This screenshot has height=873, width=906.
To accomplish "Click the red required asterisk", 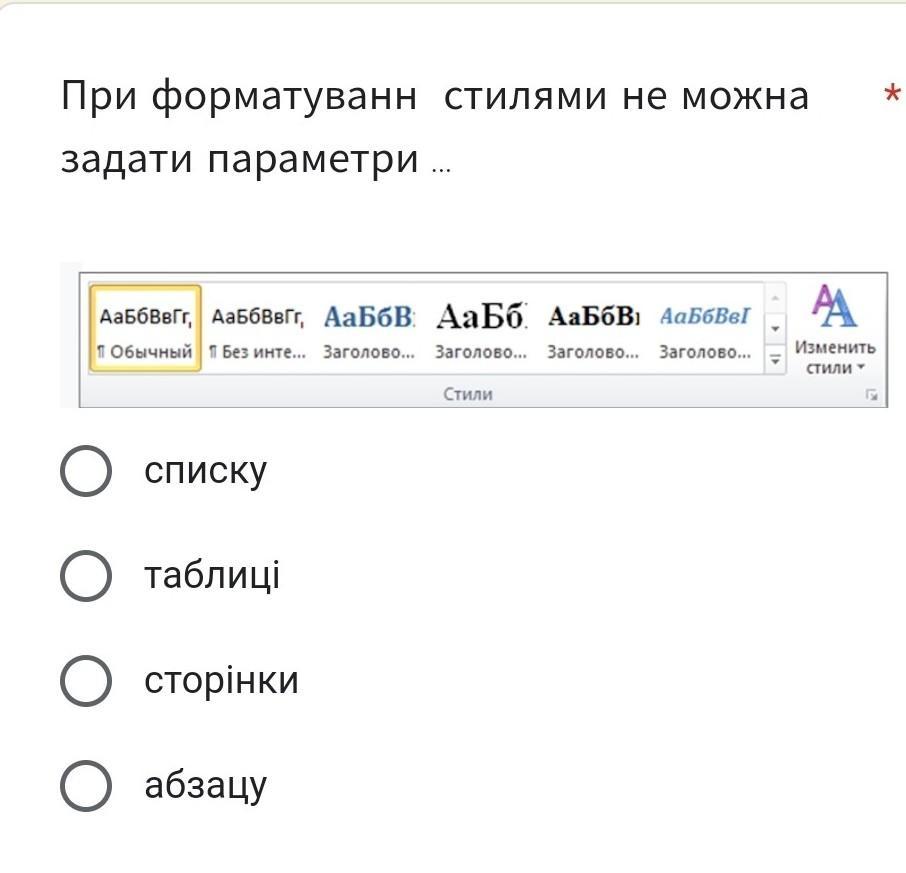I will [892, 97].
